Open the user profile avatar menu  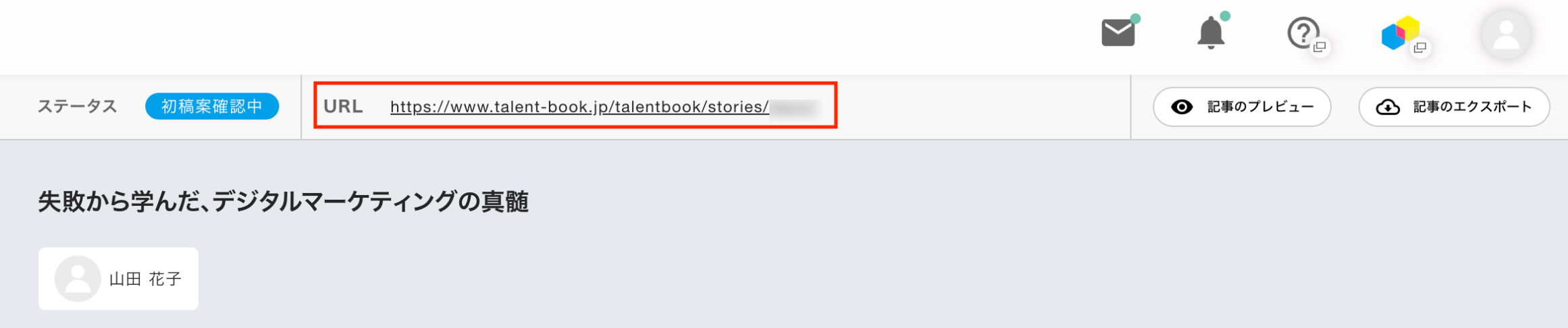click(1506, 35)
